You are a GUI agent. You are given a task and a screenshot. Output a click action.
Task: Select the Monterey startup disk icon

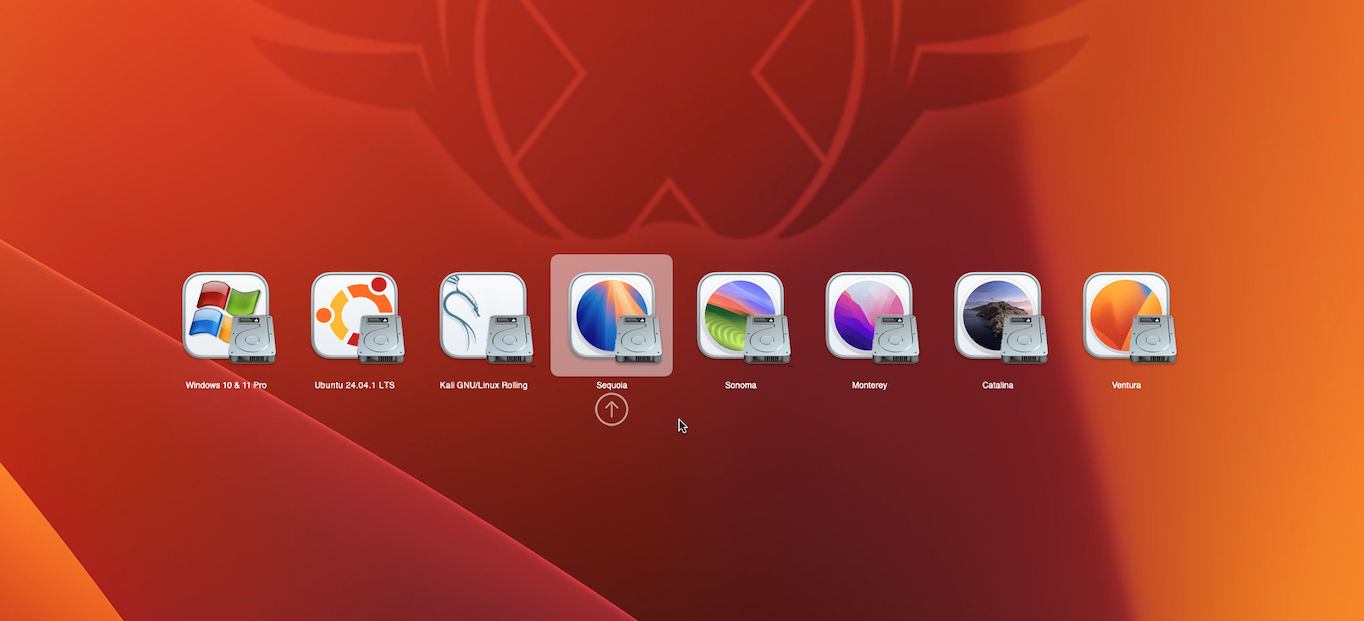(x=872, y=317)
